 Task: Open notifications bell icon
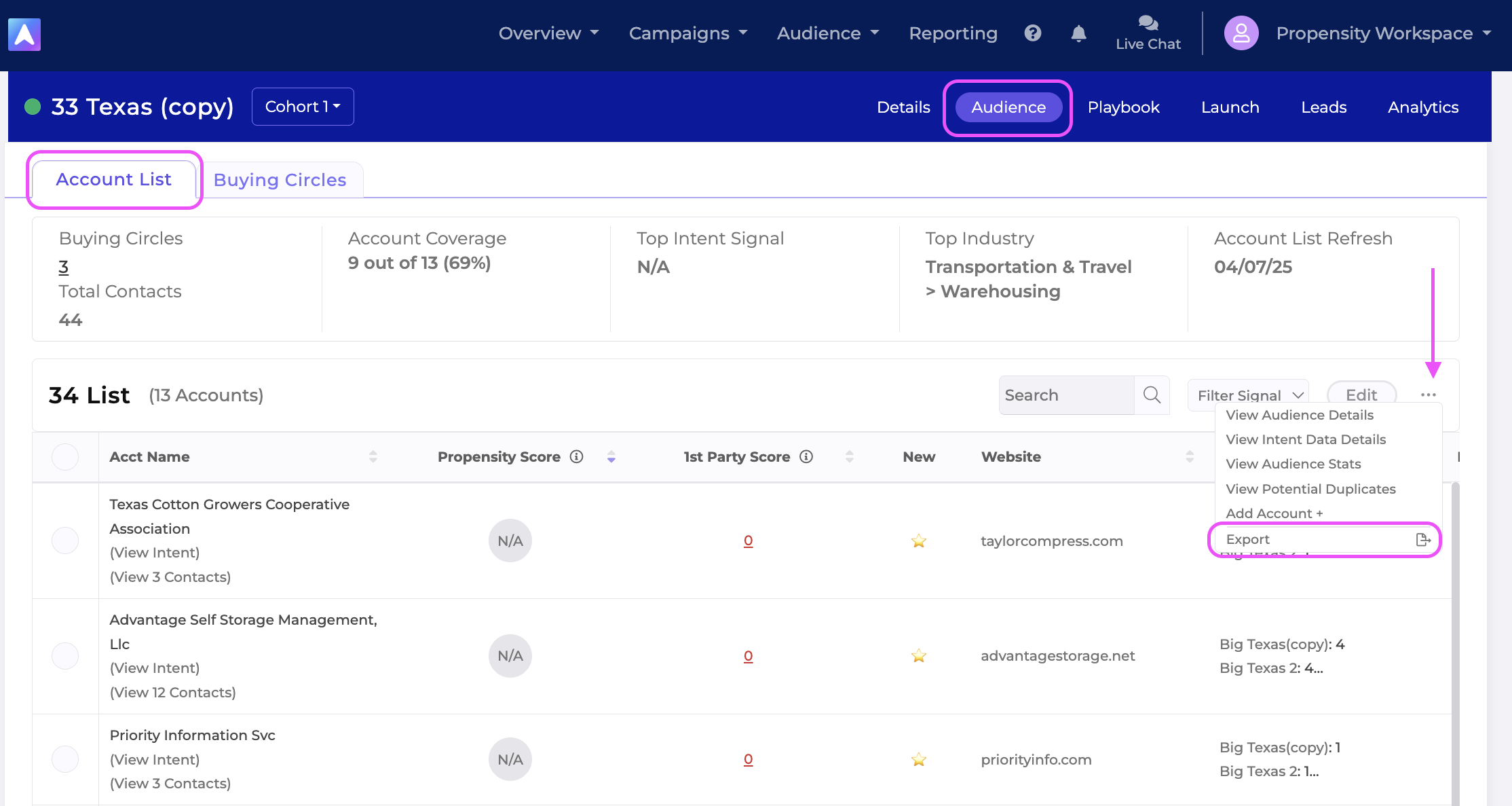point(1078,33)
